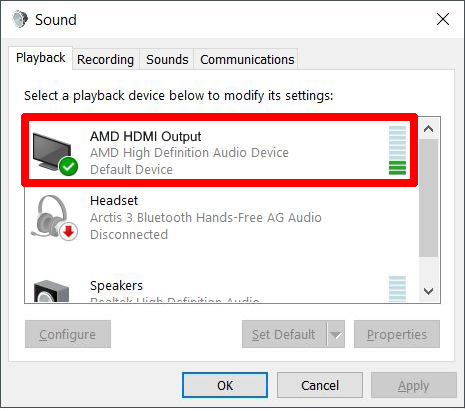
Task: Click the scroll down arrow in device list
Action: (428, 291)
